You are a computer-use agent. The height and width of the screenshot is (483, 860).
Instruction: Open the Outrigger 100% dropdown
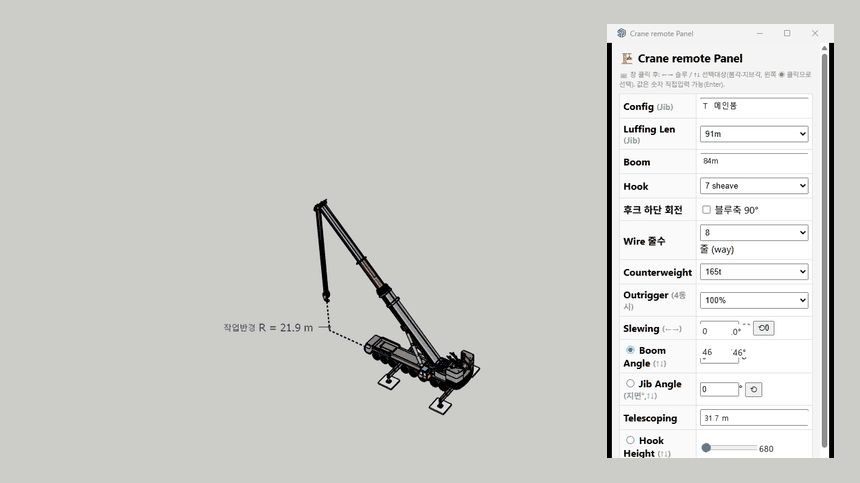click(x=754, y=300)
